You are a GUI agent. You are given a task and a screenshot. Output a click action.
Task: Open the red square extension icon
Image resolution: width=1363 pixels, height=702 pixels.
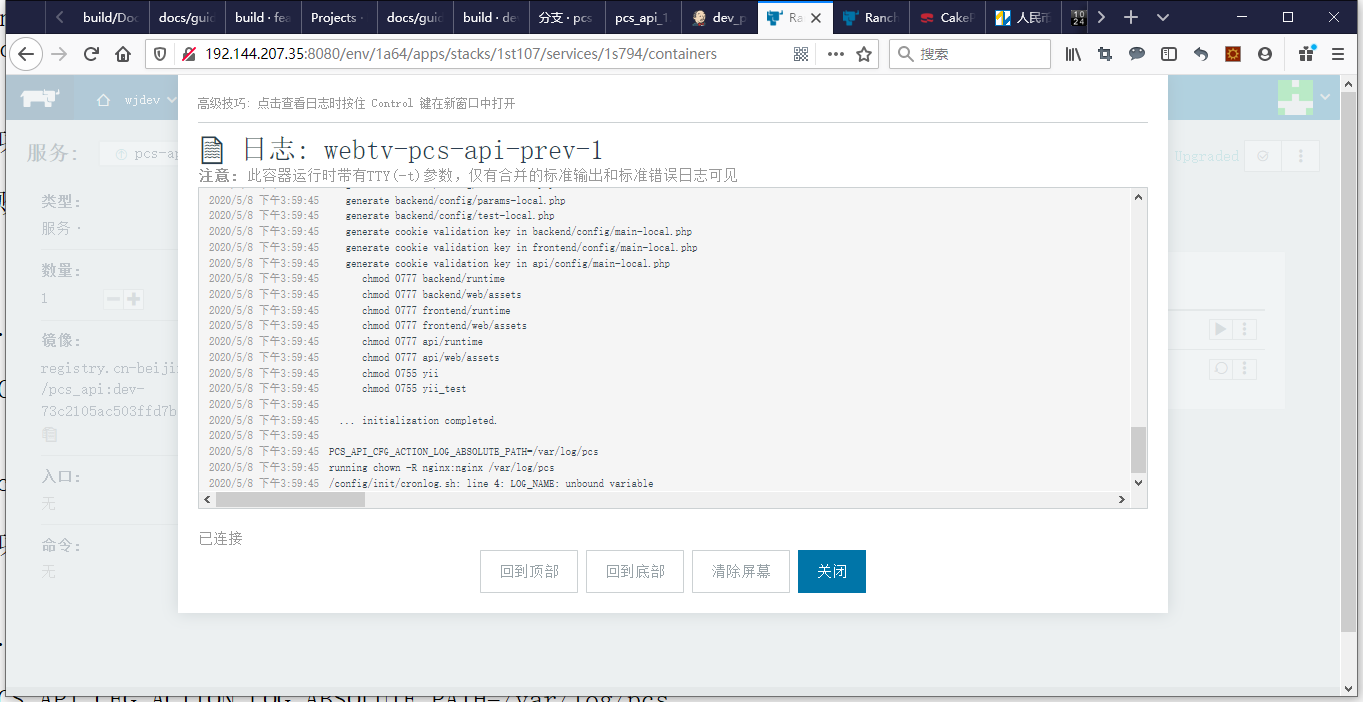tap(1233, 54)
